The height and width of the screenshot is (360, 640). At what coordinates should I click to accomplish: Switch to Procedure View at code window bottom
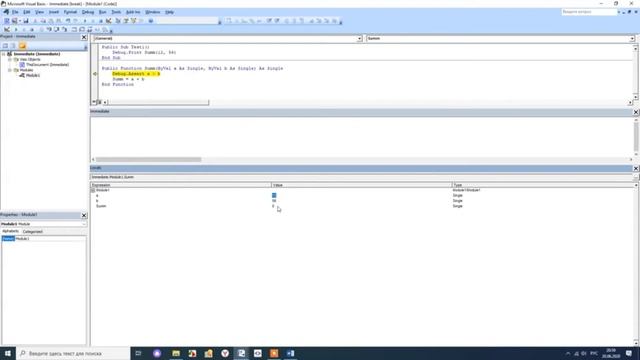(x=94, y=102)
